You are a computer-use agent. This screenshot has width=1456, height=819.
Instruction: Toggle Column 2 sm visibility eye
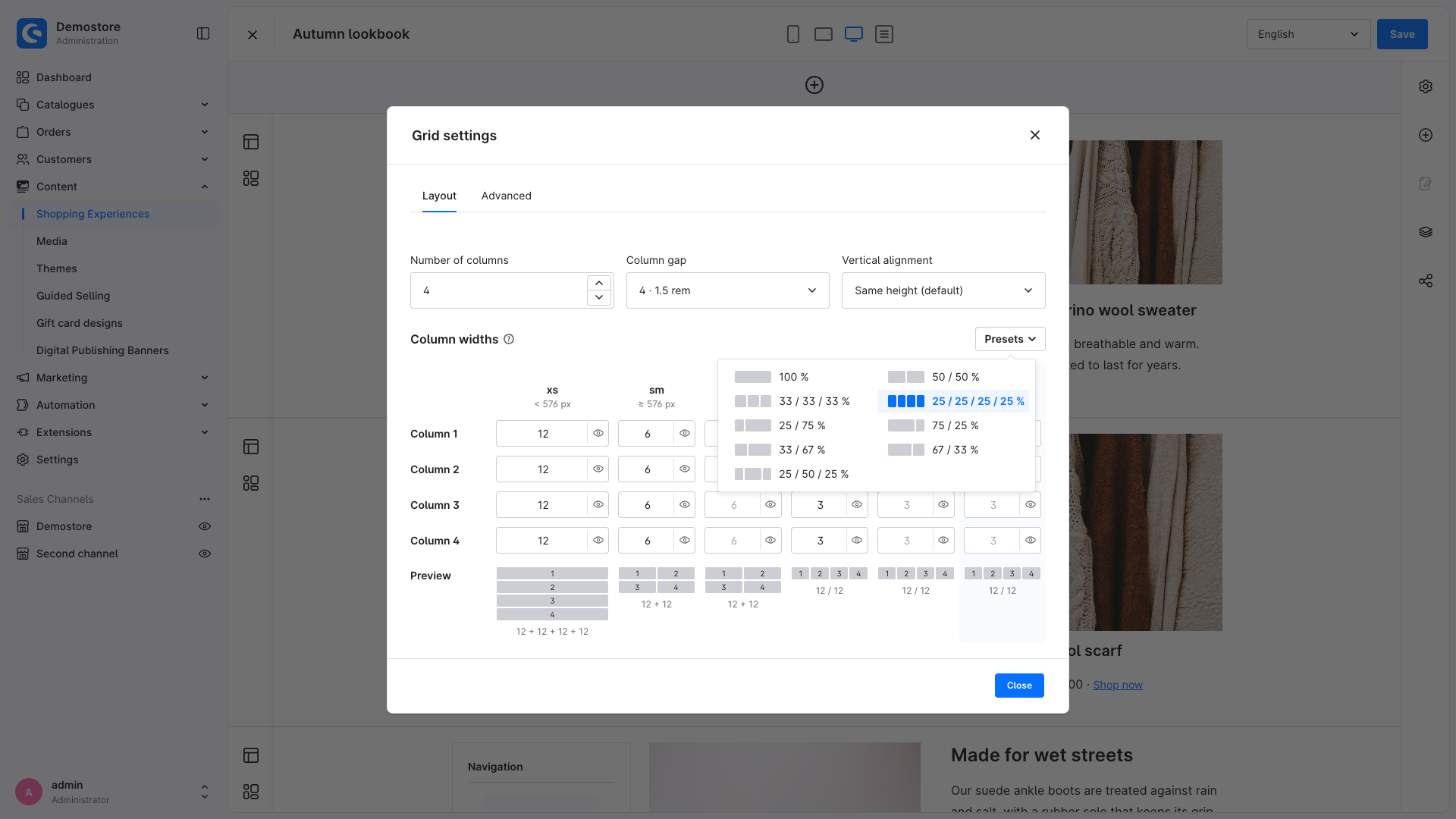tap(685, 469)
